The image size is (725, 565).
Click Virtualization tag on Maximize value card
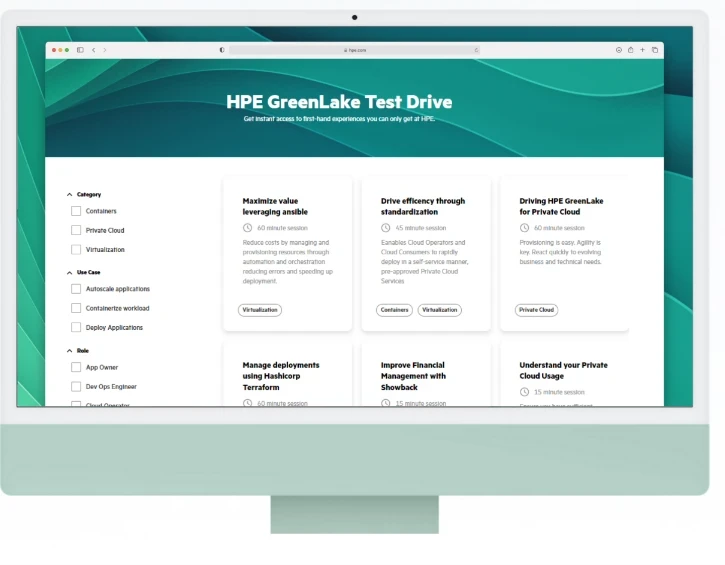(260, 310)
